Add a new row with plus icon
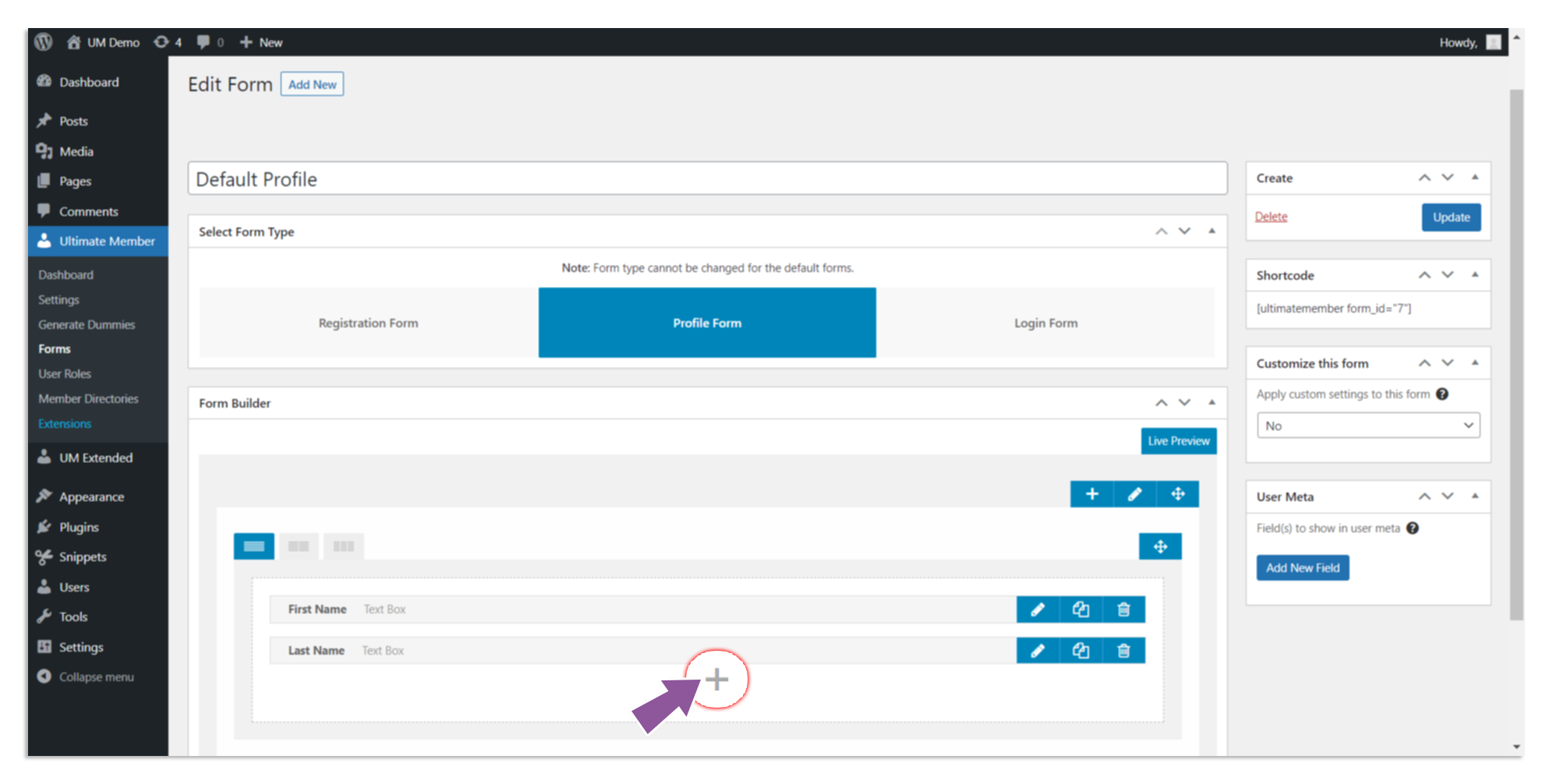Screen dimensions: 1553x784 [1091, 493]
